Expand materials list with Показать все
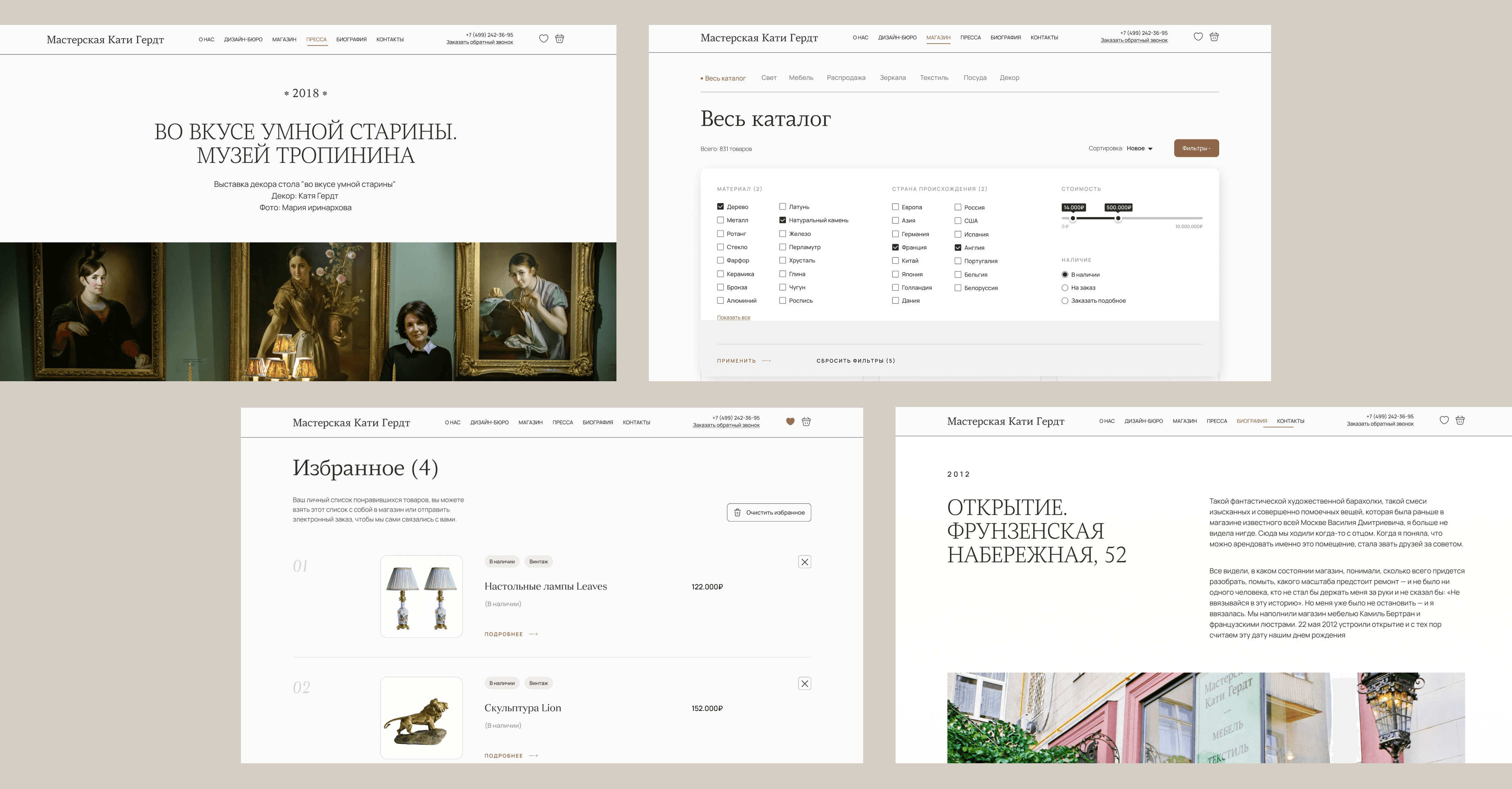 (734, 317)
